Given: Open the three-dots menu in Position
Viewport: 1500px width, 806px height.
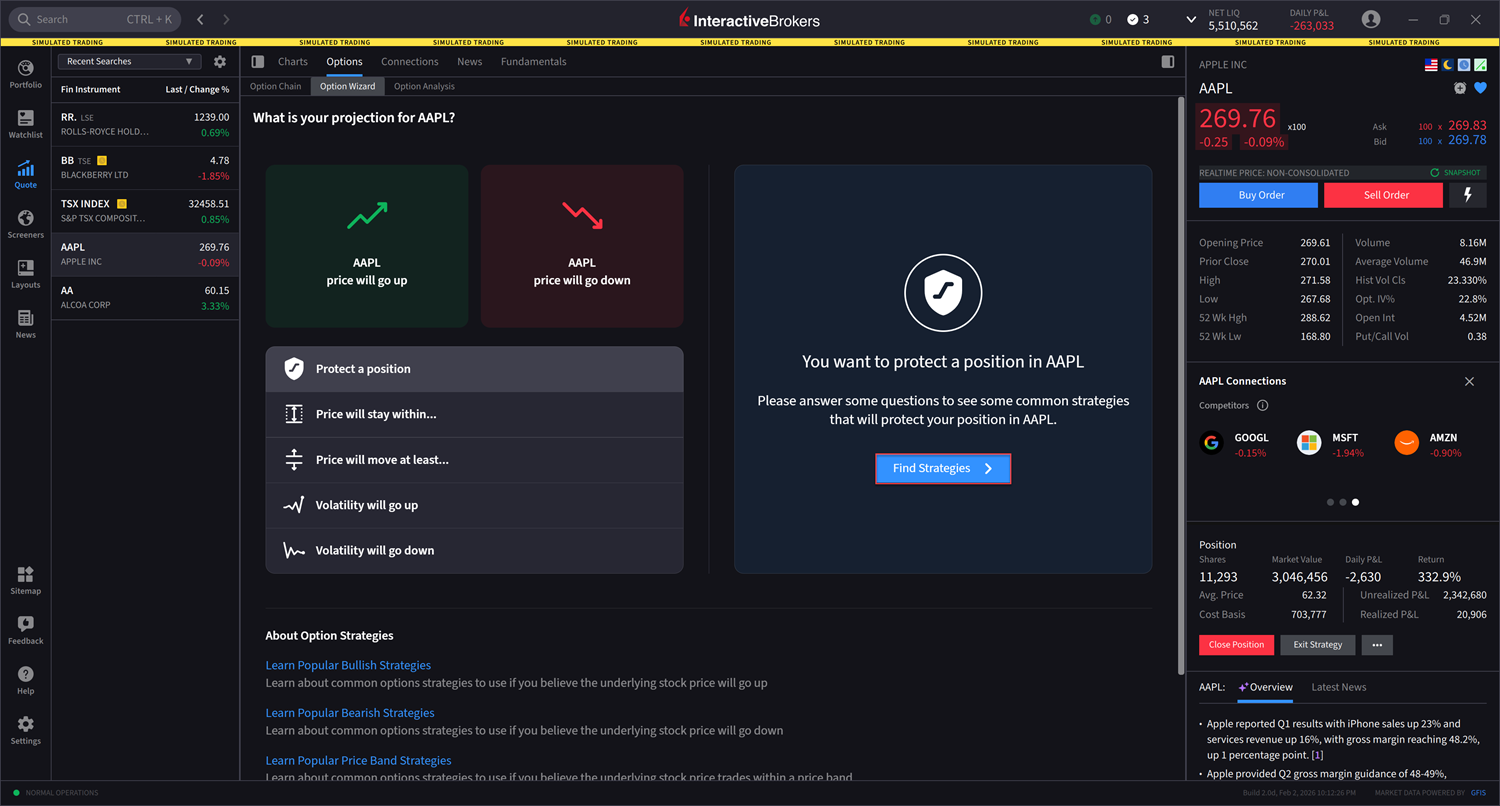Looking at the screenshot, I should click(x=1377, y=645).
